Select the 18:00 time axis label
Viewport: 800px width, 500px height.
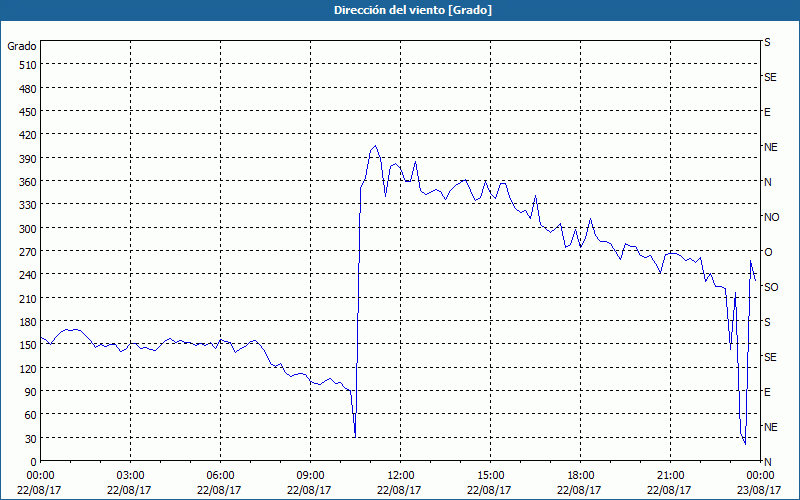coord(581,476)
